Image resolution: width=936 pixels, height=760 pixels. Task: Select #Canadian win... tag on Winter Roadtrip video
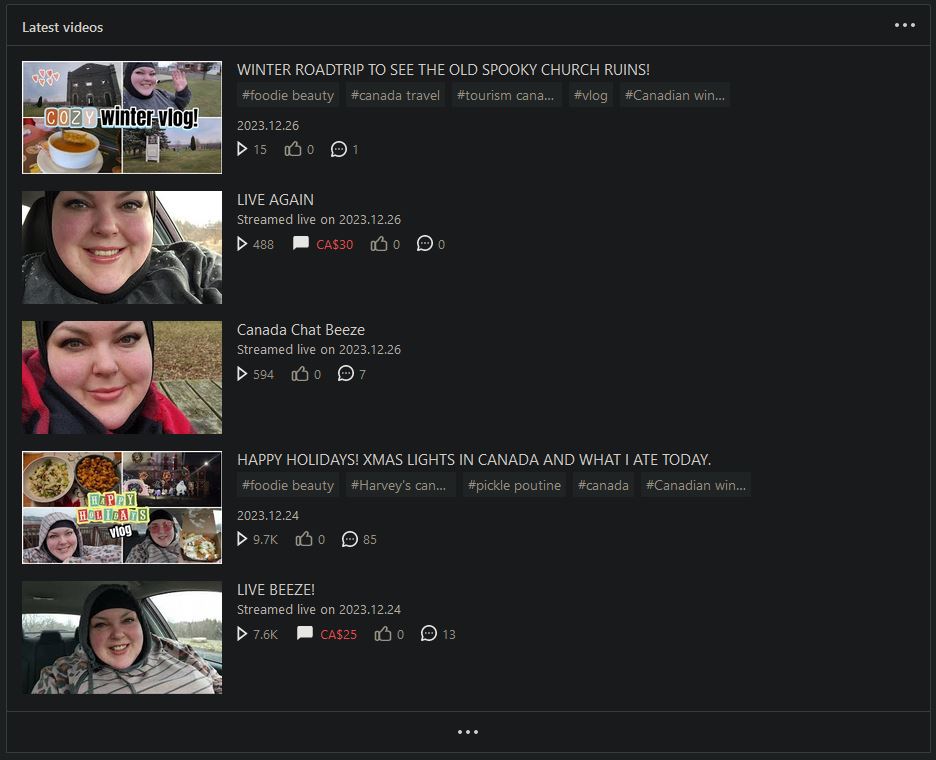[675, 95]
